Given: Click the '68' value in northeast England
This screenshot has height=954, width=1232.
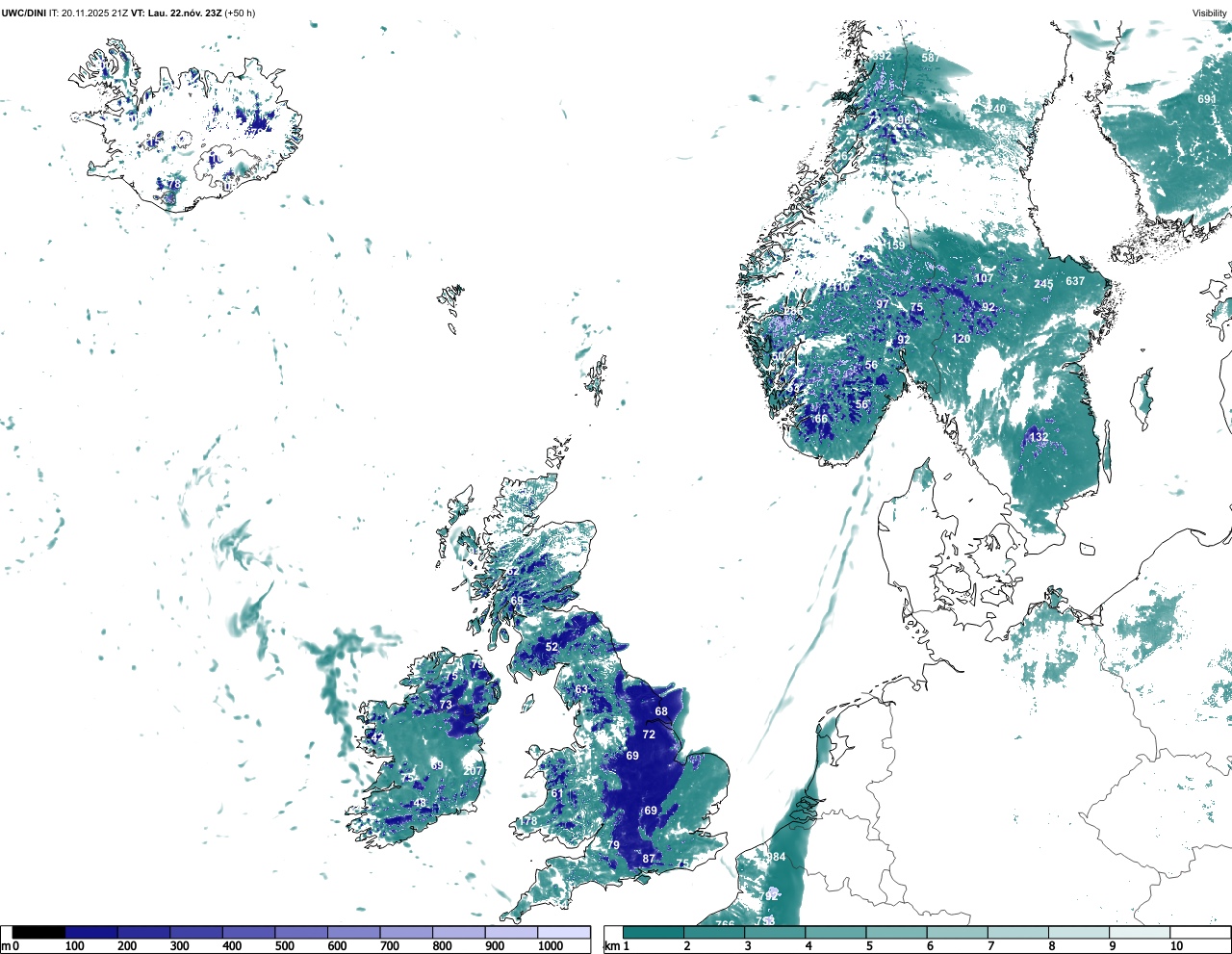Looking at the screenshot, I should [x=661, y=711].
